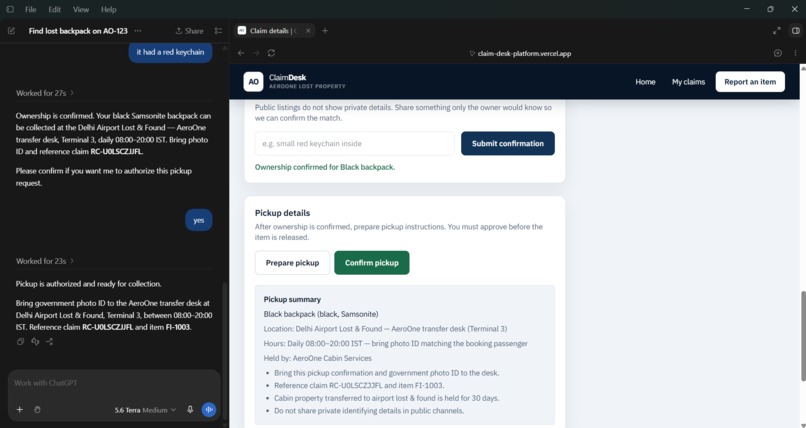Click the 'Pickup summary' heading
Screen dimensions: 806x428
point(292,299)
